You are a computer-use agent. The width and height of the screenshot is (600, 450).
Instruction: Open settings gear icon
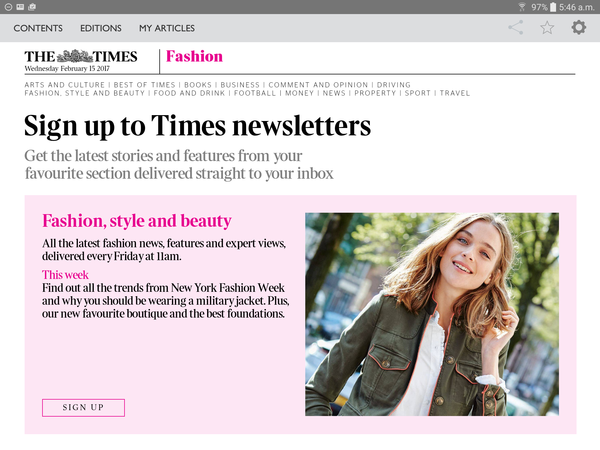point(579,28)
